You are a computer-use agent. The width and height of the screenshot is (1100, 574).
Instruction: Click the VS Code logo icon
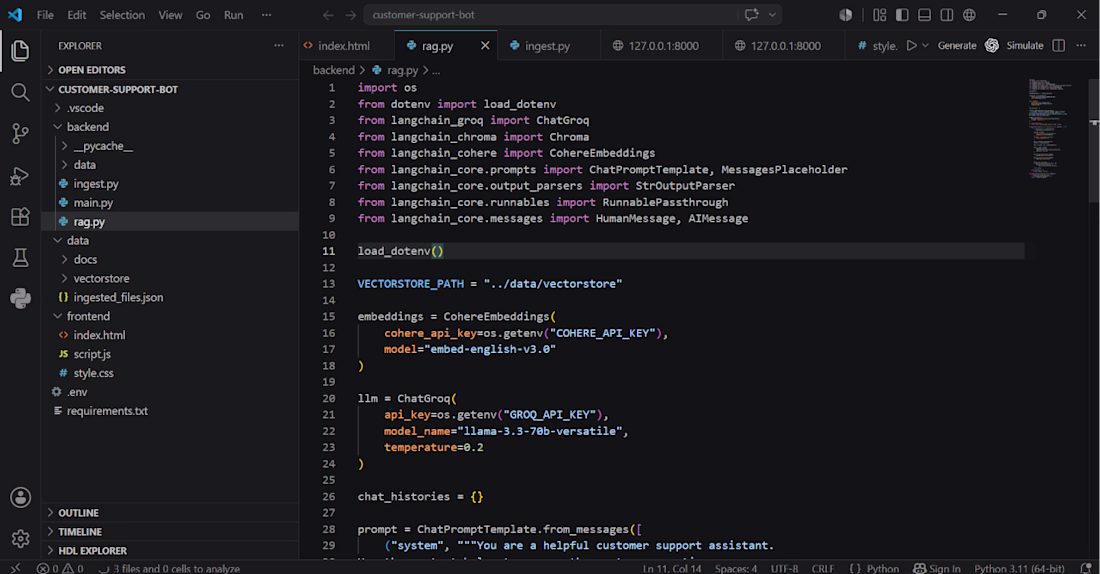pyautogui.click(x=15, y=15)
